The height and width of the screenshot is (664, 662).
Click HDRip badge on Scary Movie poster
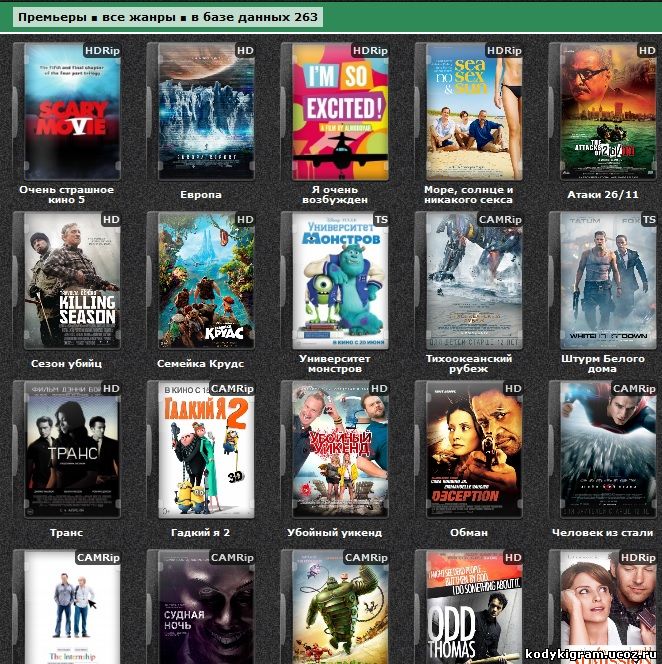(102, 50)
